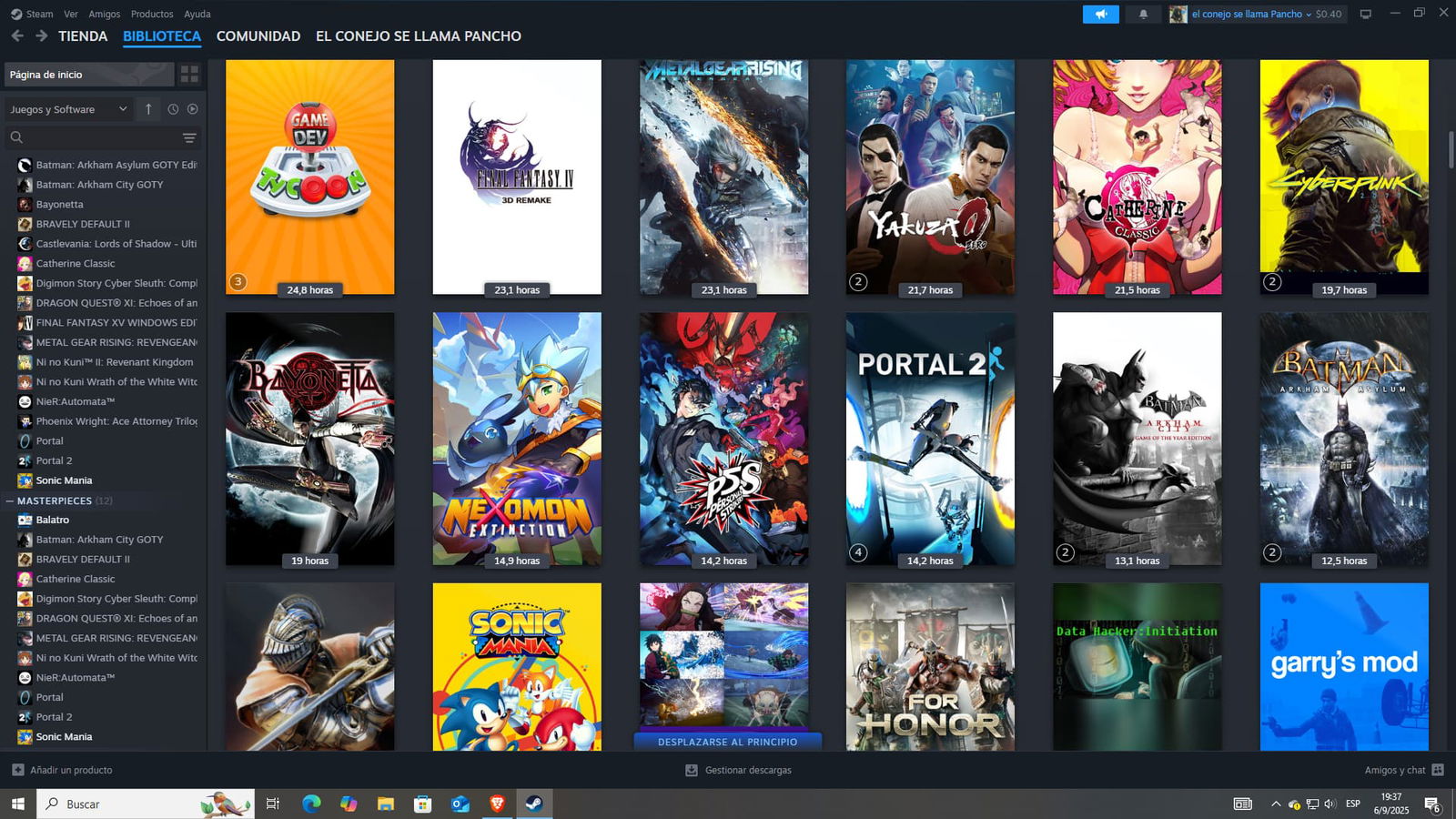Click Desplazarse al principio button

point(727,742)
